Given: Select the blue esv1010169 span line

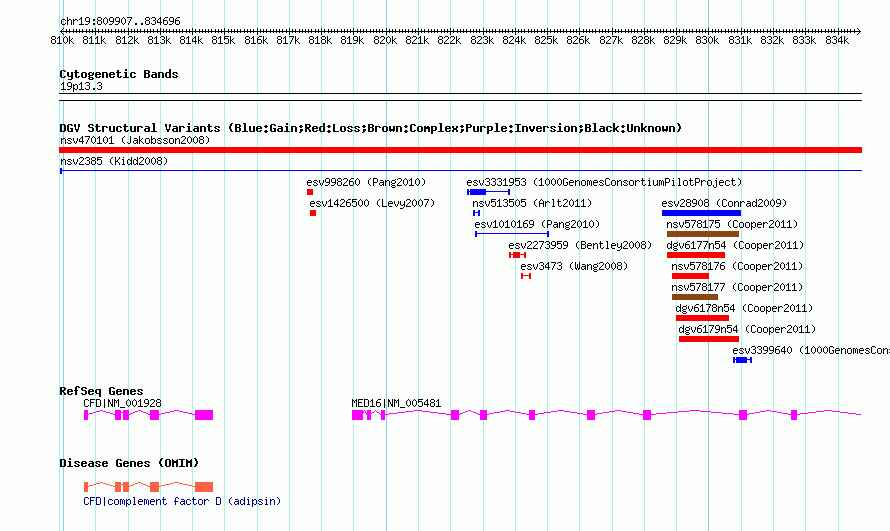Looking at the screenshot, I should pyautogui.click(x=512, y=234).
